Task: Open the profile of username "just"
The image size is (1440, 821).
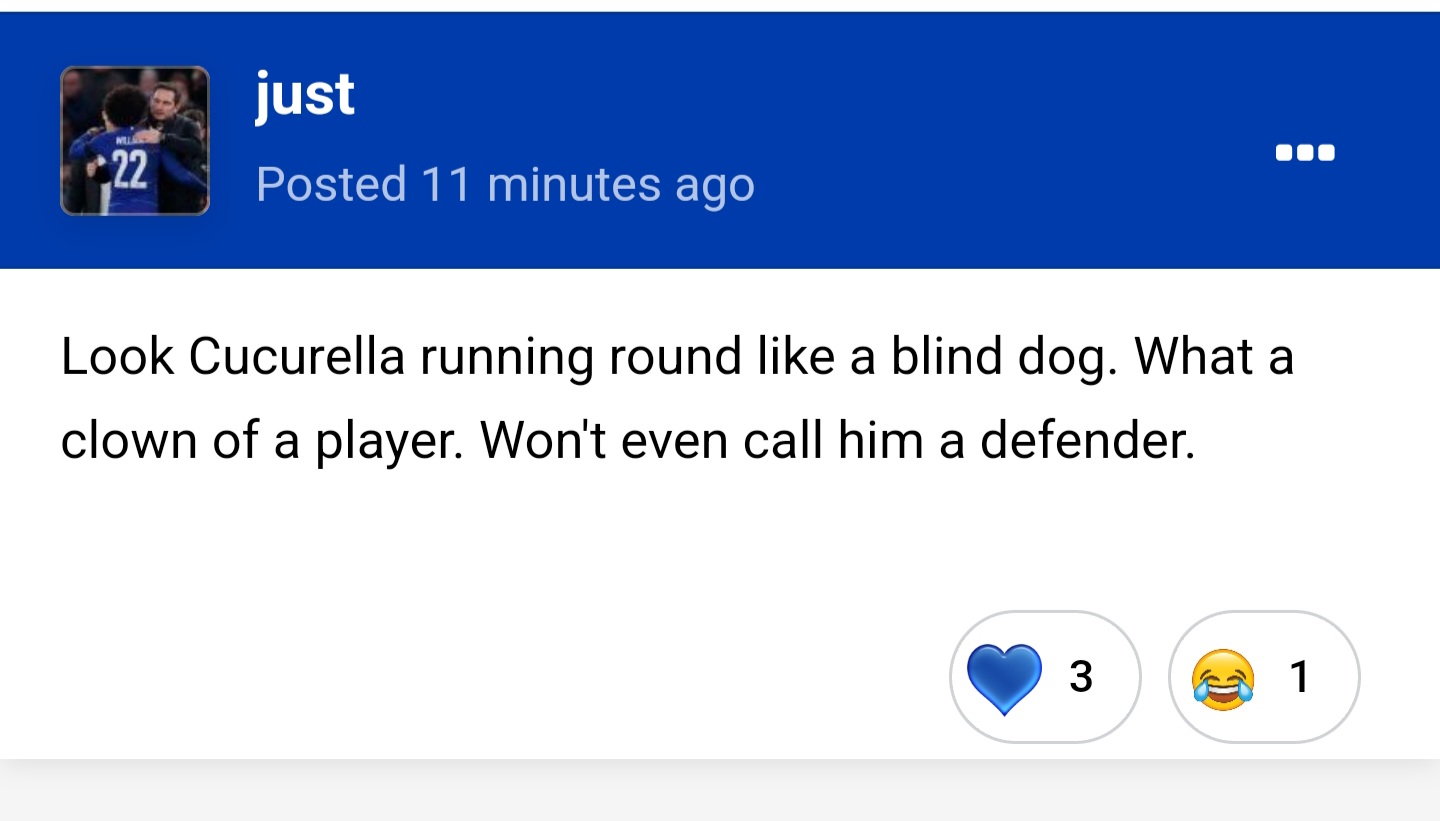Action: (305, 96)
